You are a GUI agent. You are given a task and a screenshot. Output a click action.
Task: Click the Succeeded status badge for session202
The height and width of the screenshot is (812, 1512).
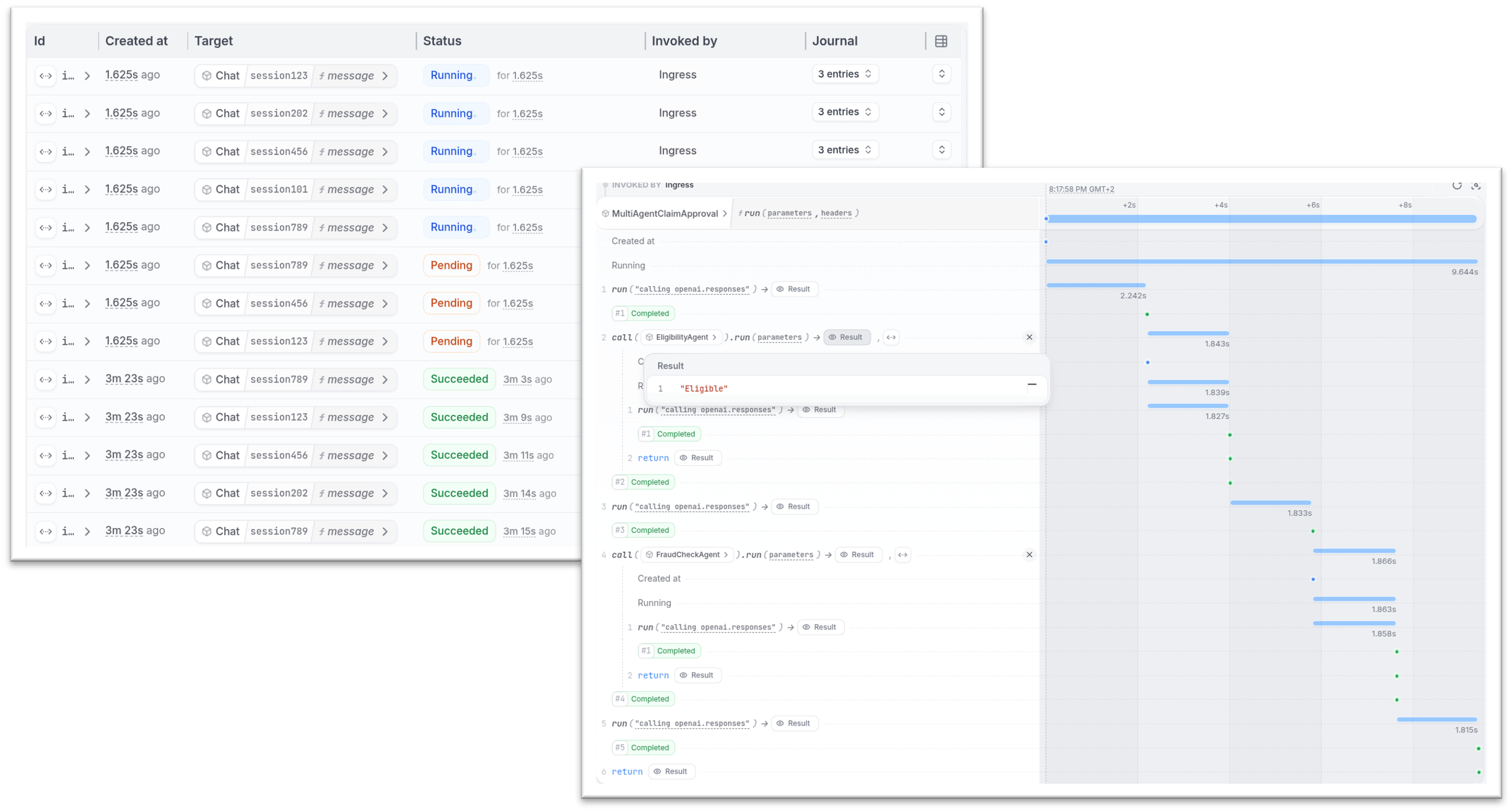[x=459, y=493]
